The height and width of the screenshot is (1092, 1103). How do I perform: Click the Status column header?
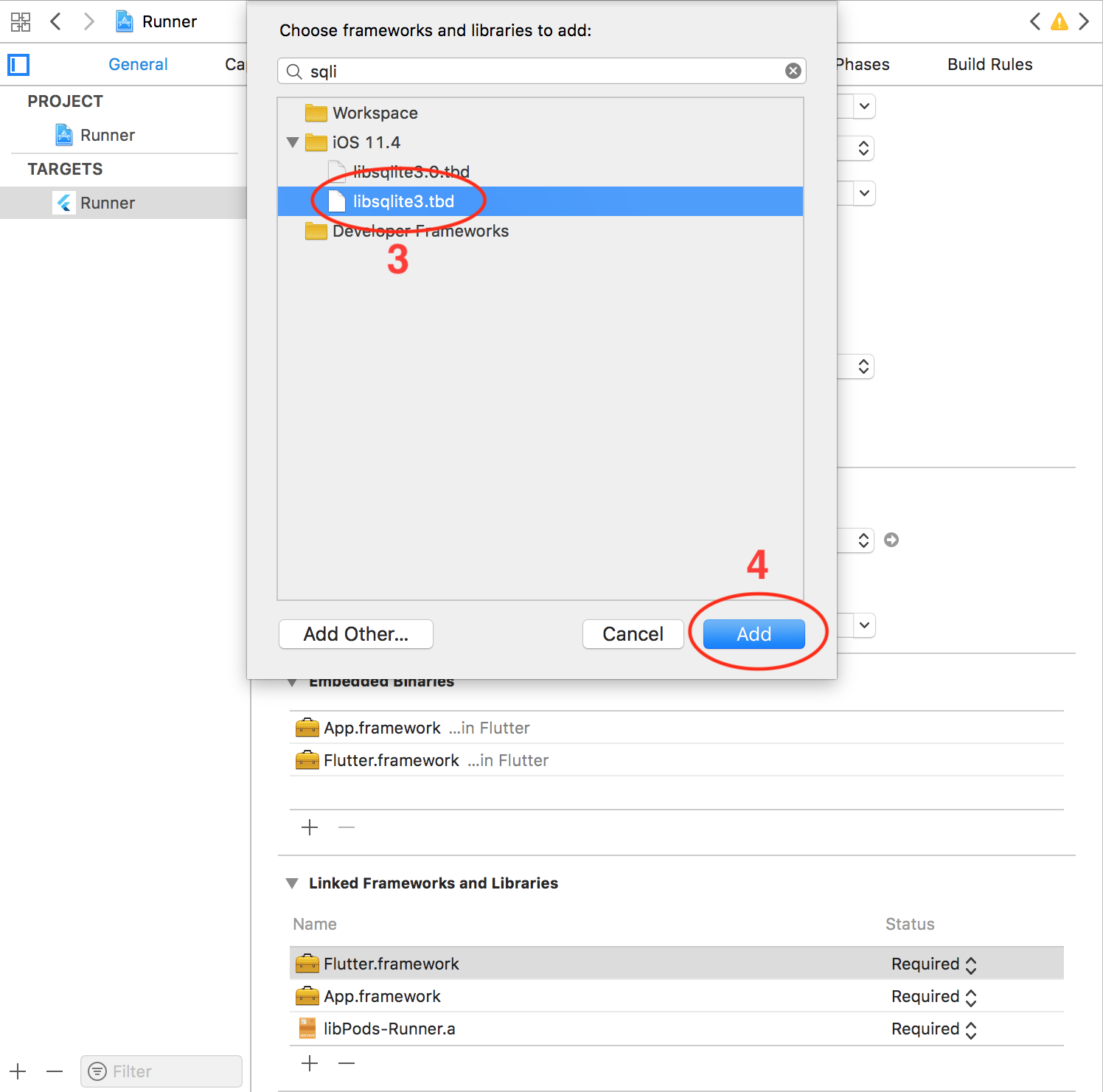910,924
